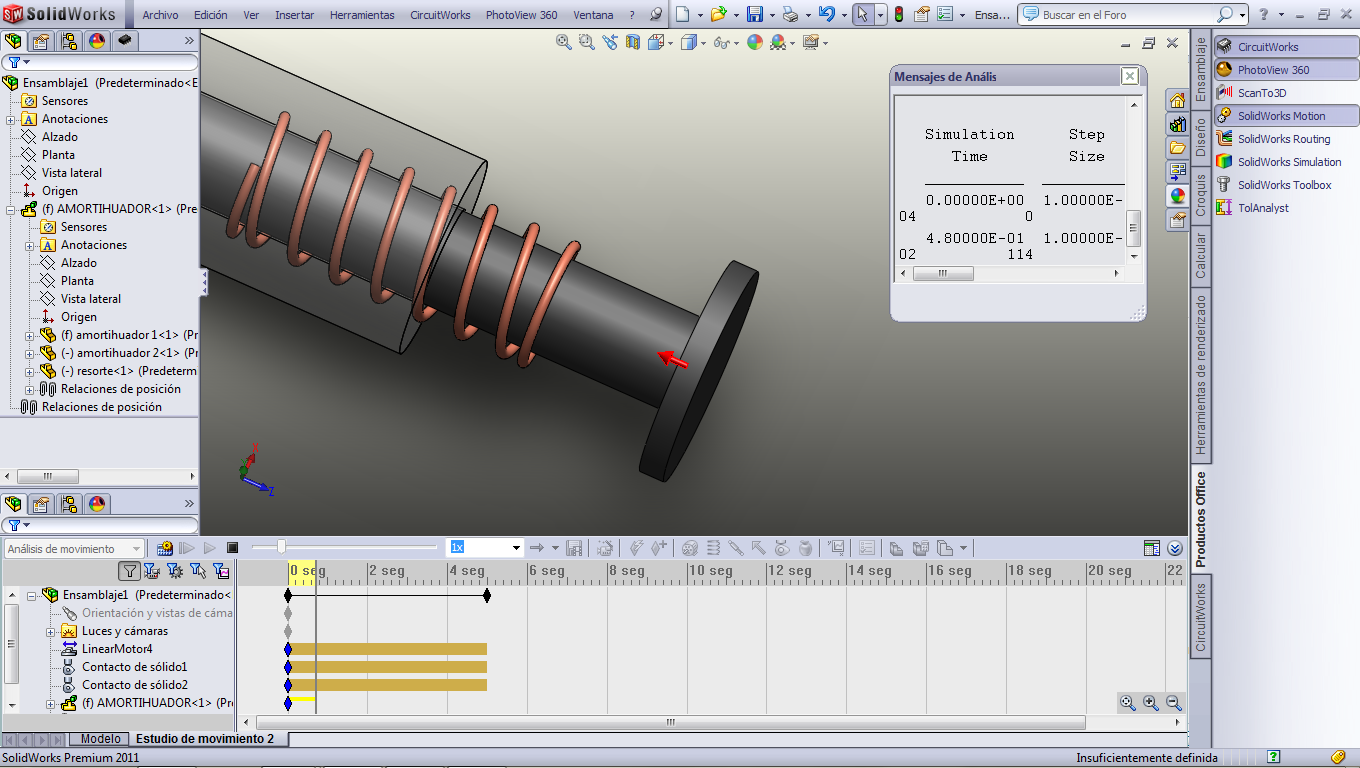Click the Edit appearance color sphere icon
This screenshot has height=768, width=1360.
(754, 42)
